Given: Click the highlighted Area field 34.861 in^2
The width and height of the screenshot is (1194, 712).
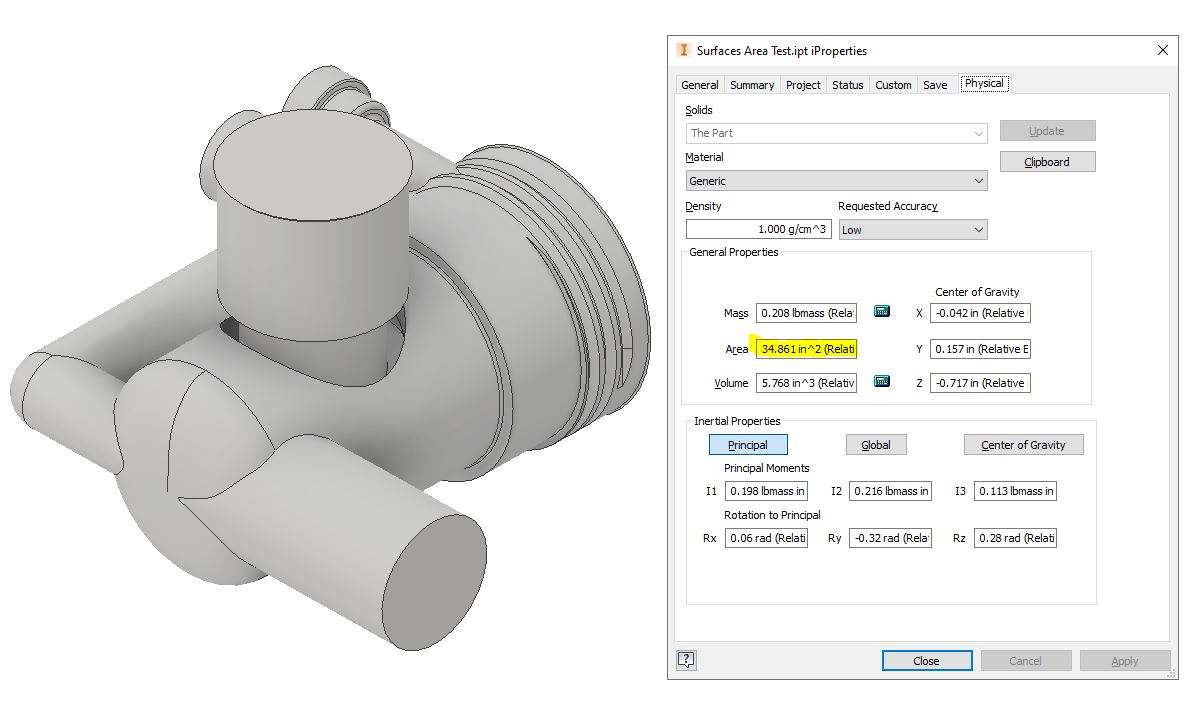Looking at the screenshot, I should (x=806, y=349).
